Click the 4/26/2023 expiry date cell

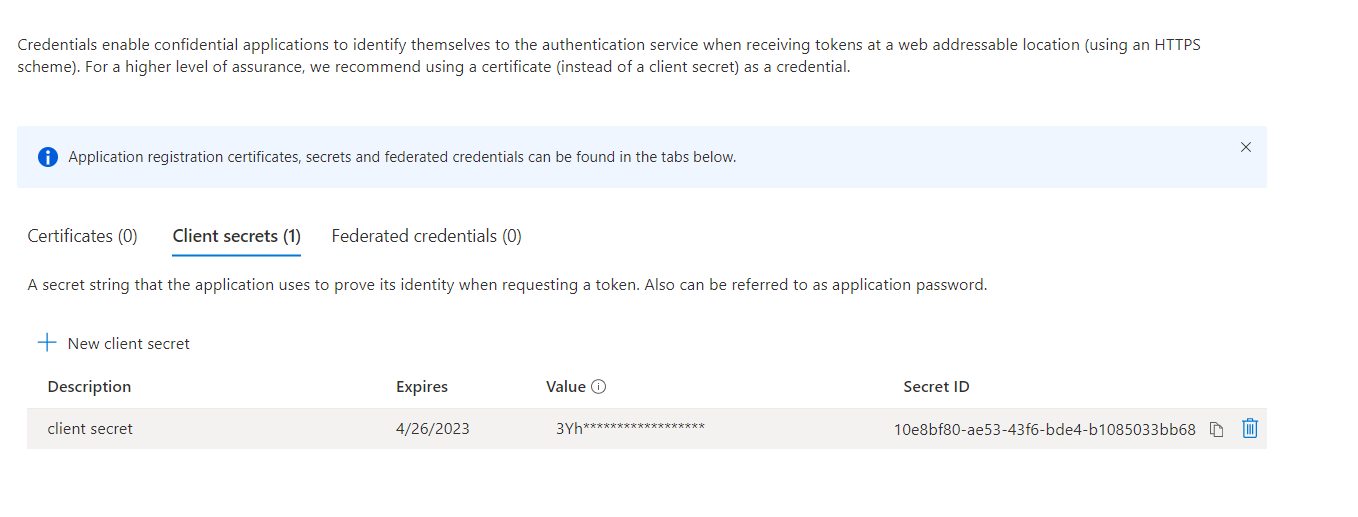[432, 429]
